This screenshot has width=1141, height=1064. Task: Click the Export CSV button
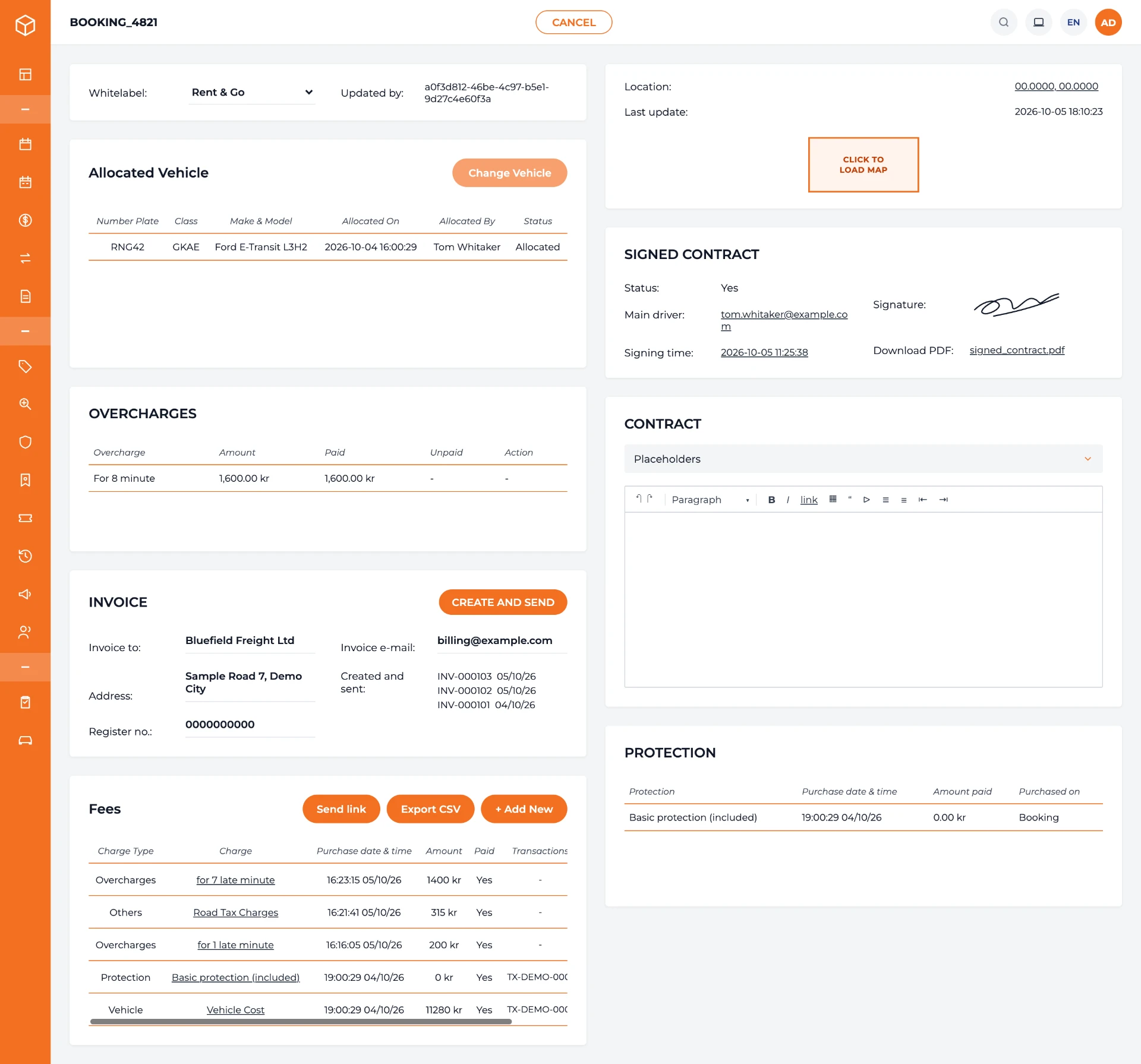click(430, 809)
